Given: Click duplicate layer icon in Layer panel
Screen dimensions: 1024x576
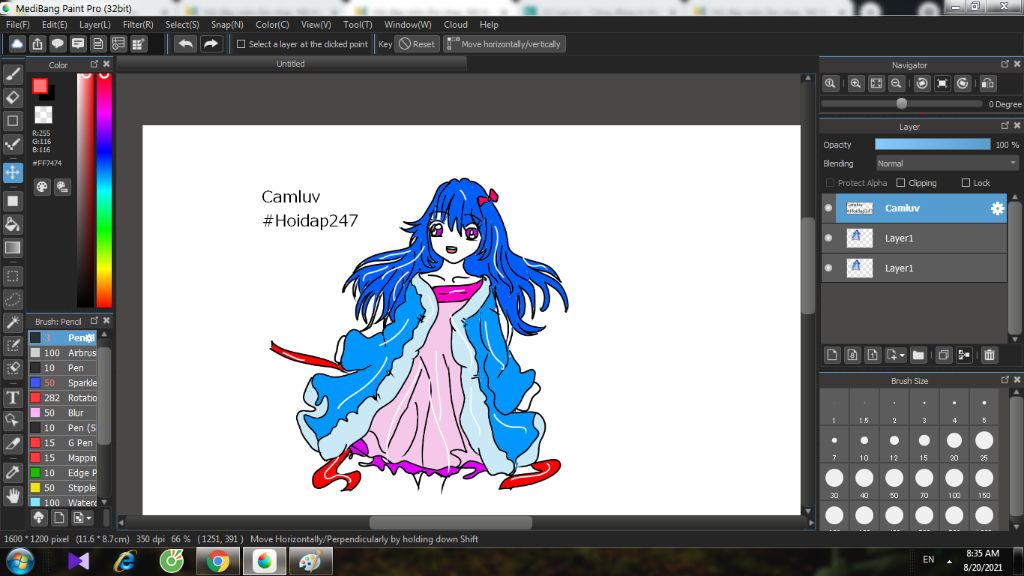Looking at the screenshot, I should (x=943, y=355).
